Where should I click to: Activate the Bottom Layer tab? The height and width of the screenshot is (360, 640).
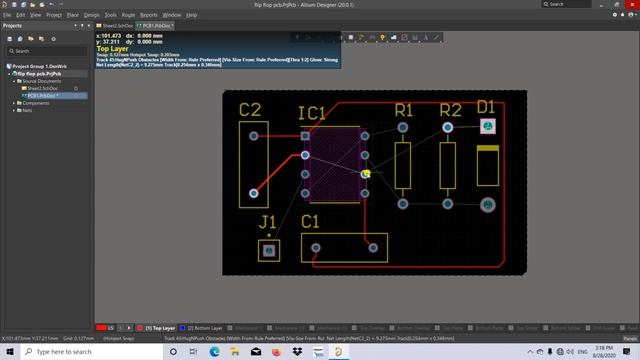click(205, 328)
